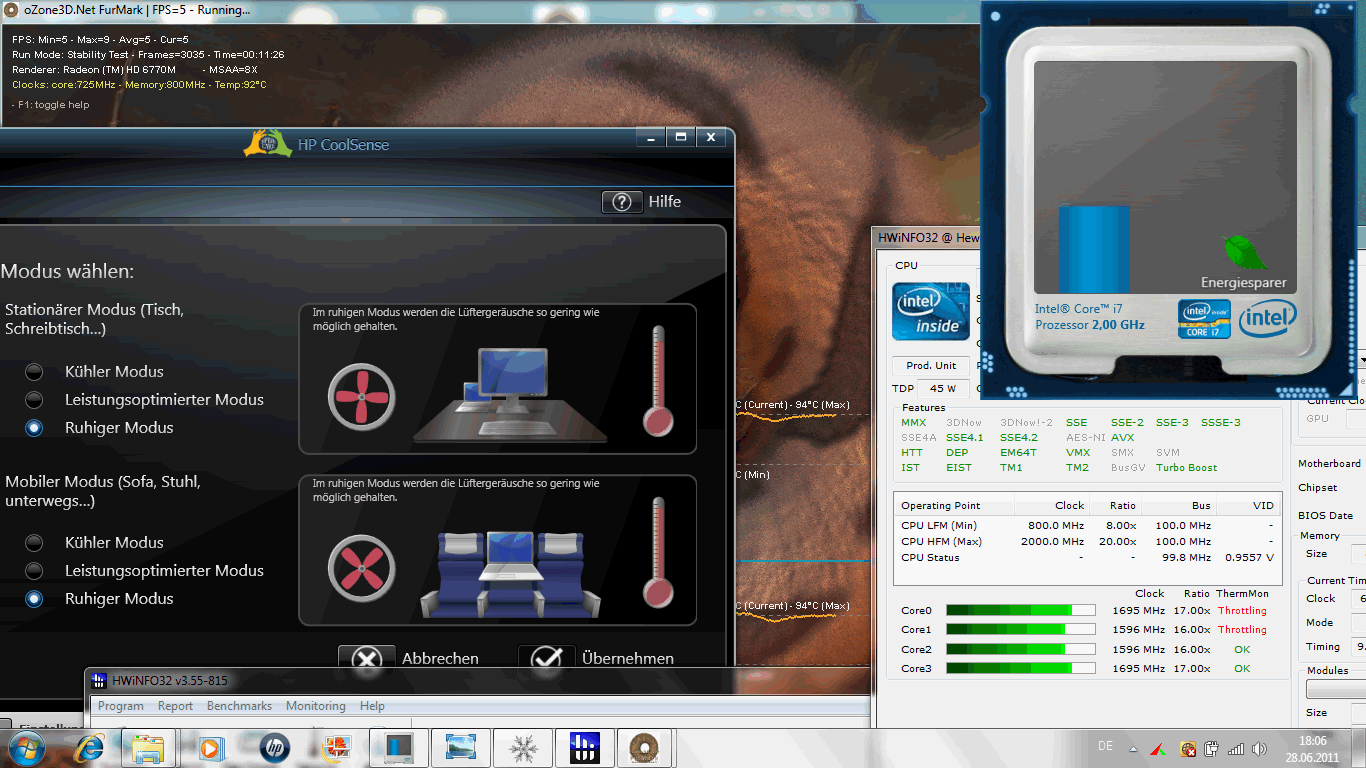Click the Core0 usage bar
This screenshot has width=1366, height=768.
1020,611
